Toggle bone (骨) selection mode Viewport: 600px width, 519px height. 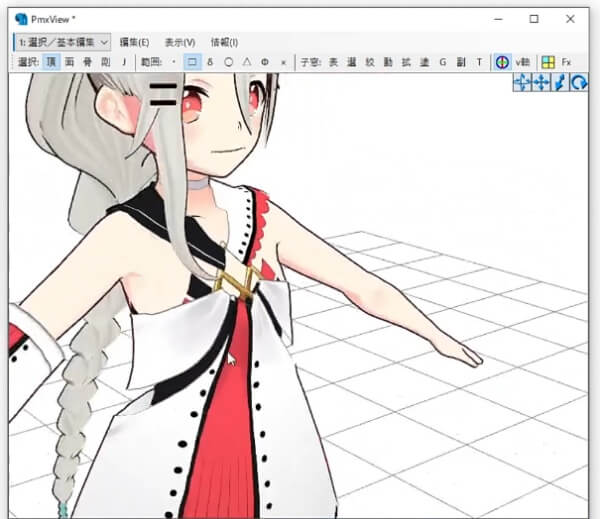87,62
